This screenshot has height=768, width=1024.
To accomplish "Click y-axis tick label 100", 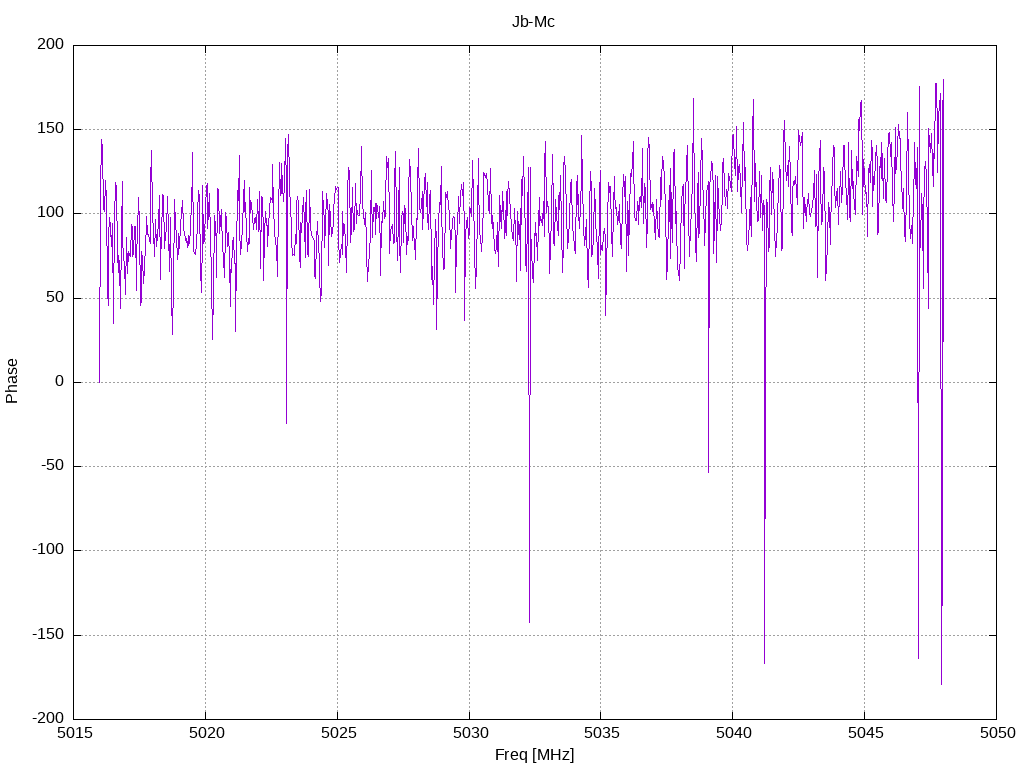I will click(x=51, y=213).
